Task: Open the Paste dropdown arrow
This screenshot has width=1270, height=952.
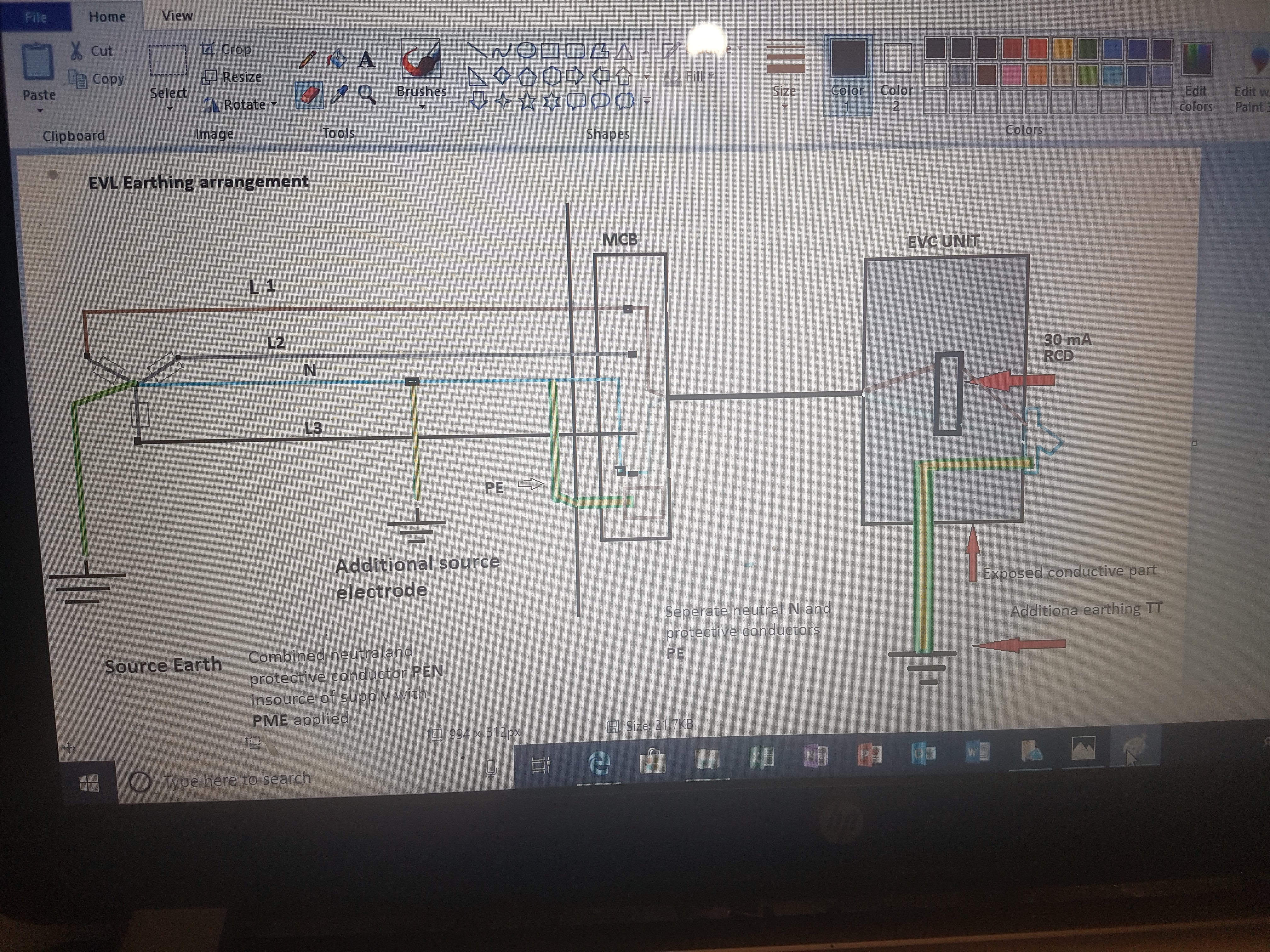Action: [39, 110]
